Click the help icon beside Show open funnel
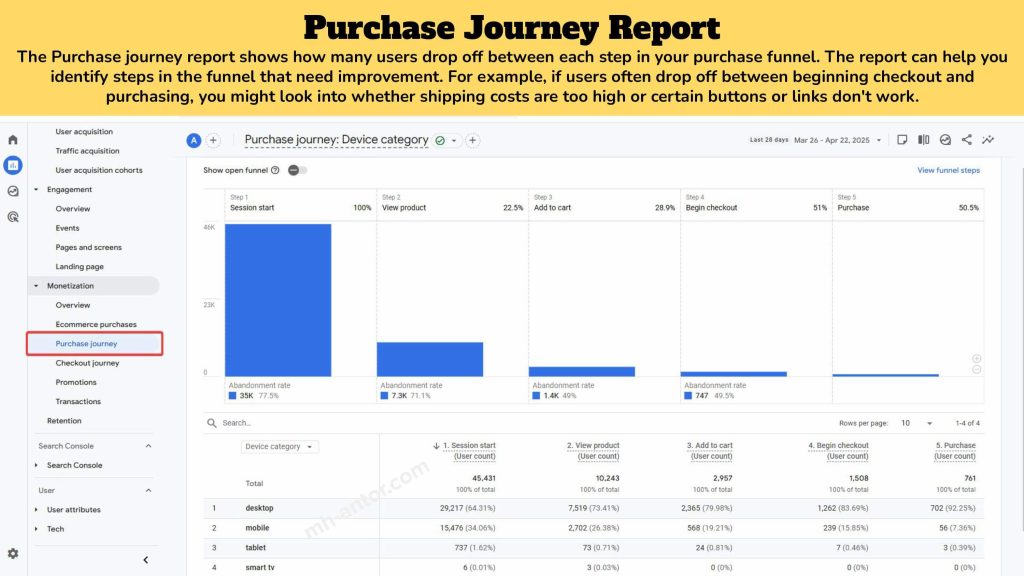Viewport: 1024px width, 576px height. pos(275,170)
